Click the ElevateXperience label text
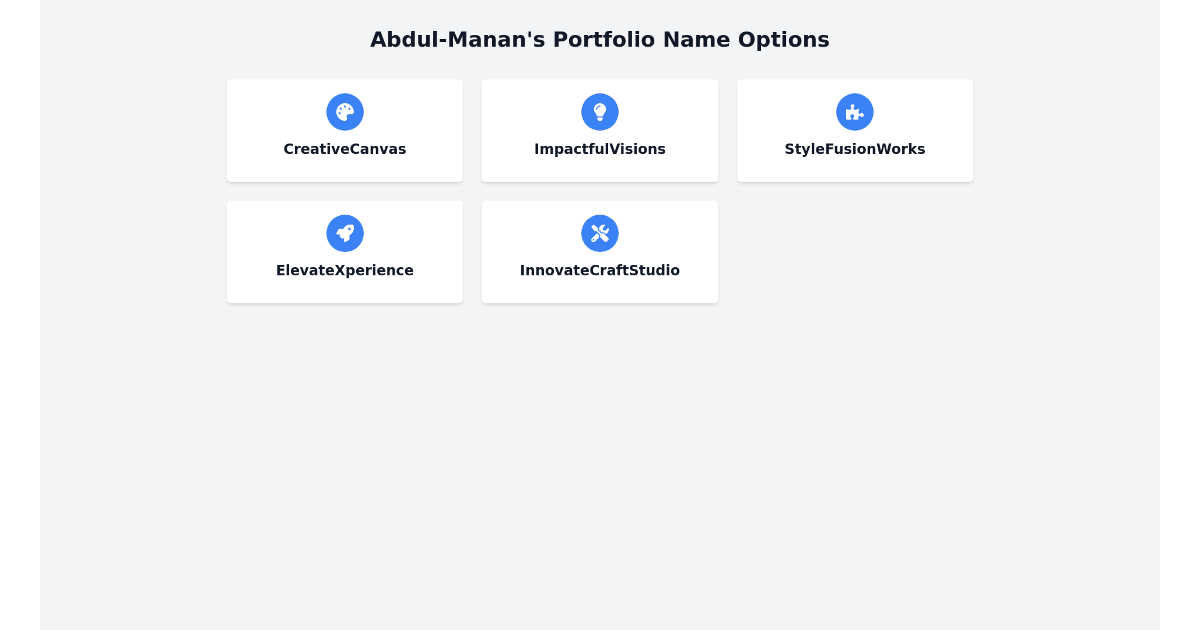 (x=345, y=270)
